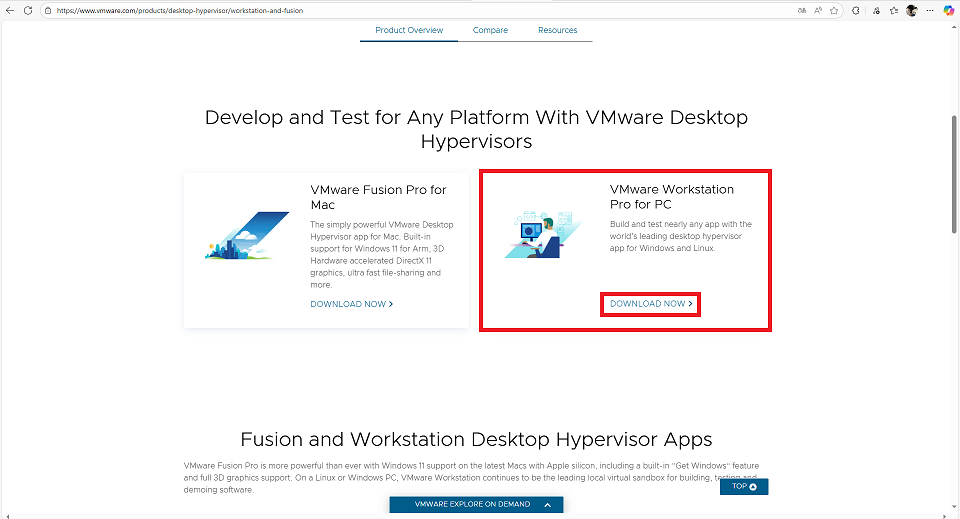Click the VMware Workstation Pro illustration
The width and height of the screenshot is (960, 519).
tap(542, 235)
